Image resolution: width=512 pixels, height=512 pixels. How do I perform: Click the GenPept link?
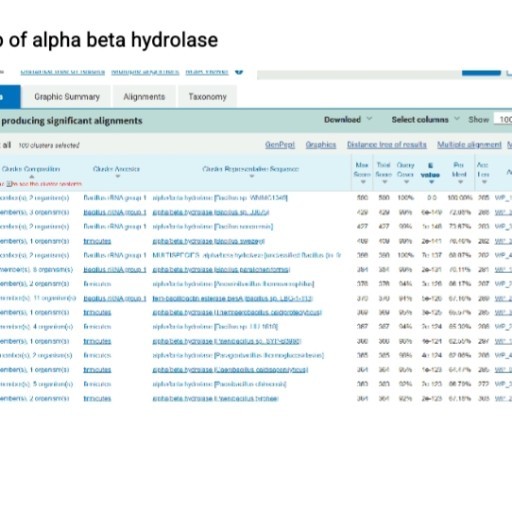(280, 145)
